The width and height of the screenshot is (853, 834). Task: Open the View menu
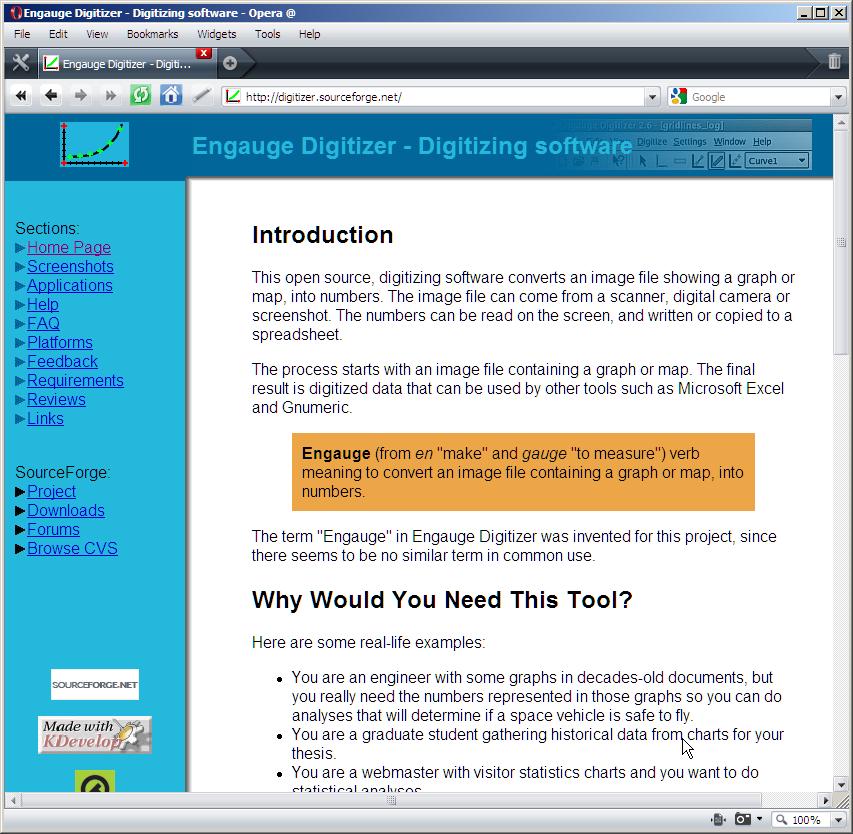pyautogui.click(x=97, y=34)
